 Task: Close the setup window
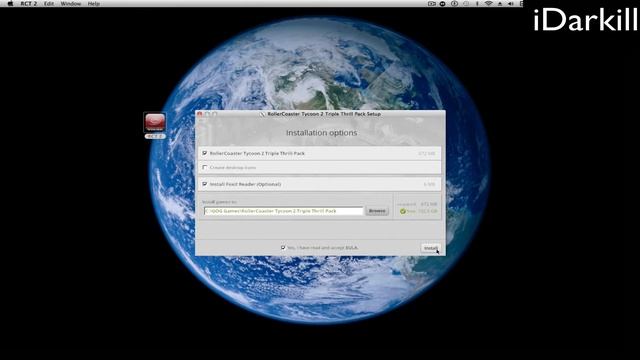[200, 114]
